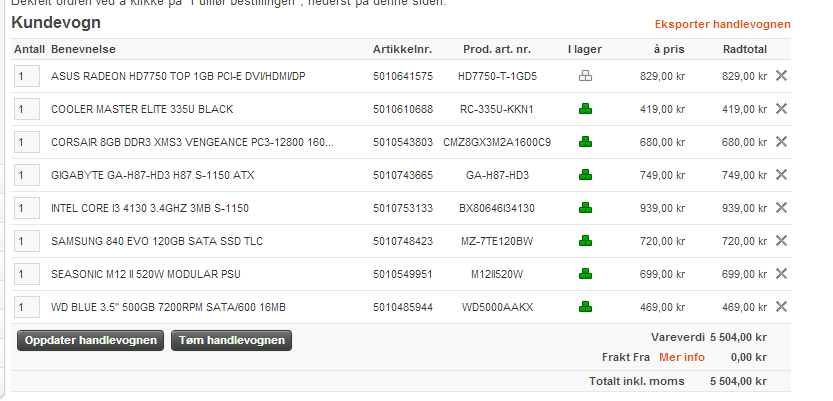Screen dimensions: 833x401
Task: Focus the quantity box for Gigabyte GA-H87-HD3
Action: click(x=27, y=175)
